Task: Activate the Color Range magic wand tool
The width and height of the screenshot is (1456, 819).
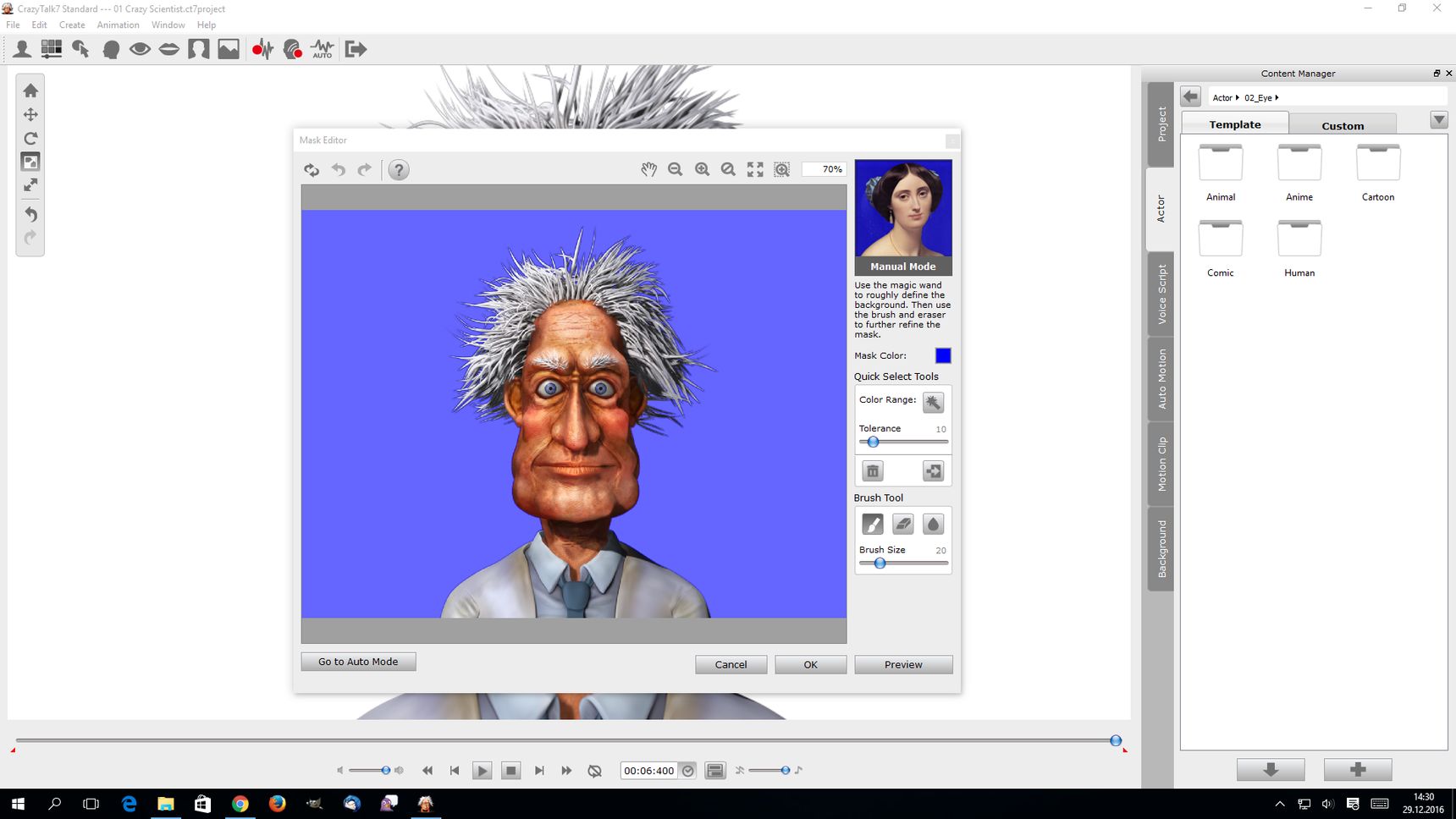Action: click(933, 402)
